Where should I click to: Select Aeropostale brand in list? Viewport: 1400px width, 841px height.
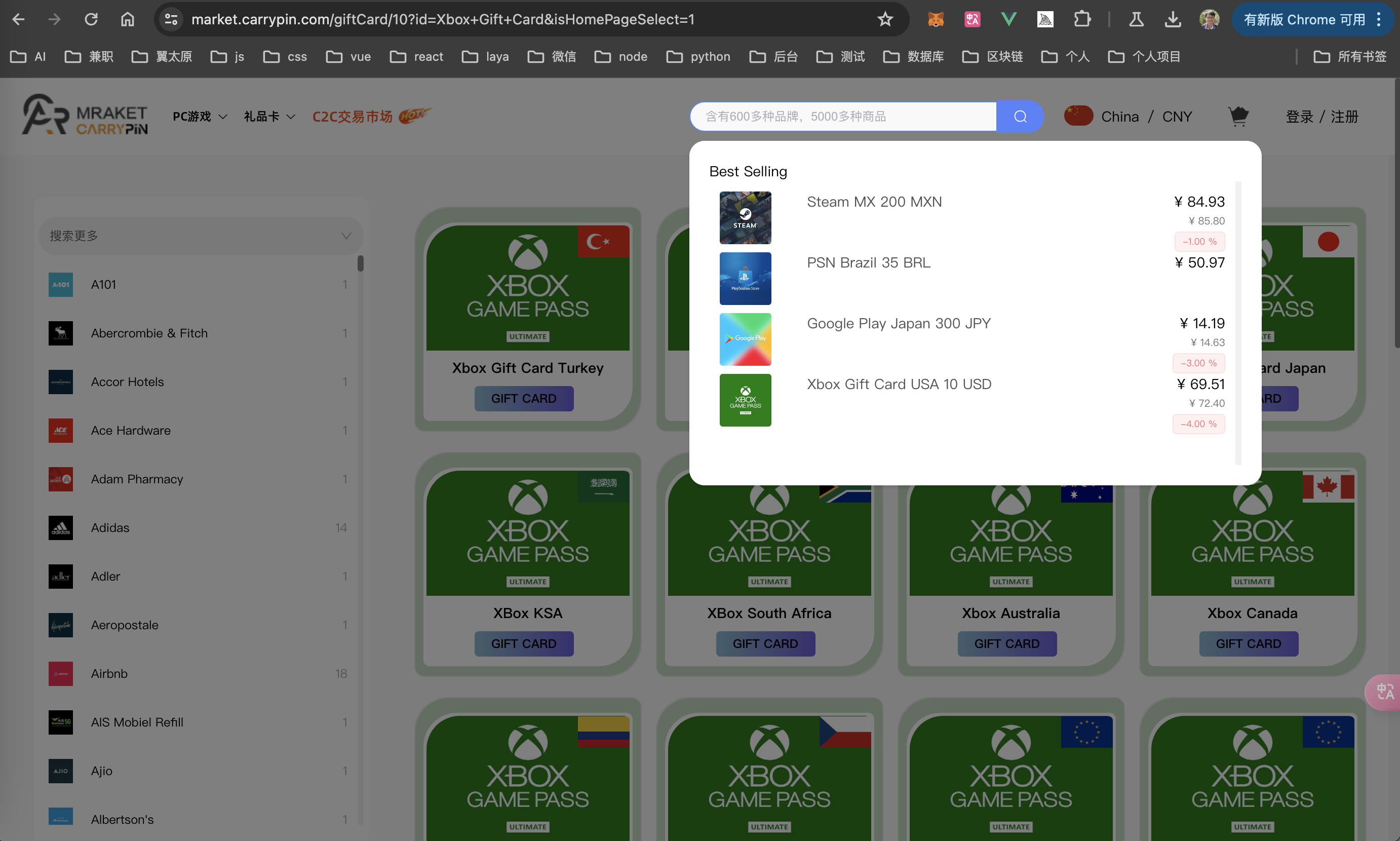click(x=198, y=625)
